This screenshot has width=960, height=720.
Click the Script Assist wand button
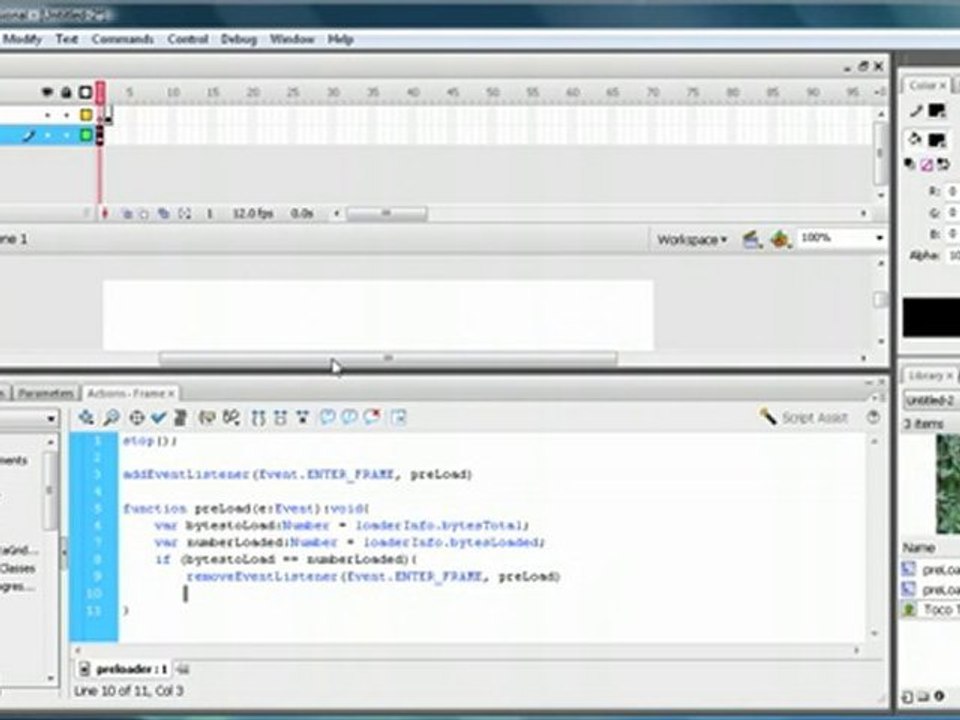click(803, 418)
